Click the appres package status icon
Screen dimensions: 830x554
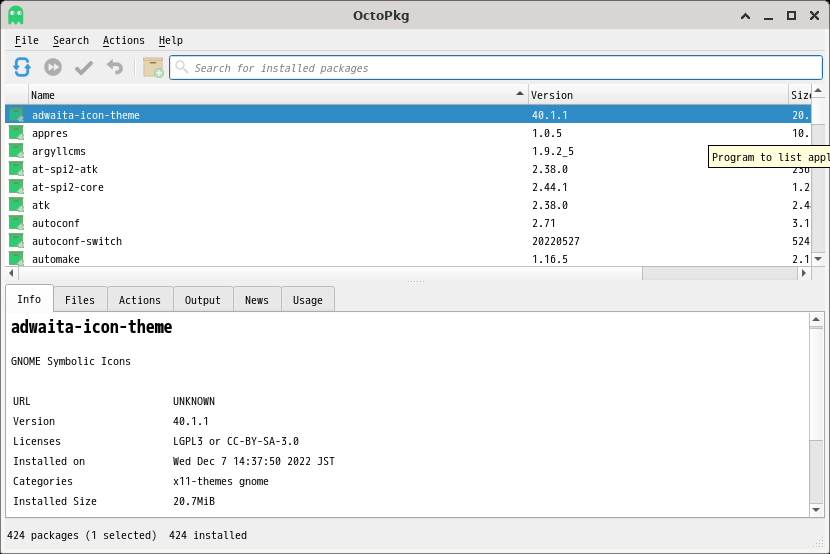tap(16, 133)
